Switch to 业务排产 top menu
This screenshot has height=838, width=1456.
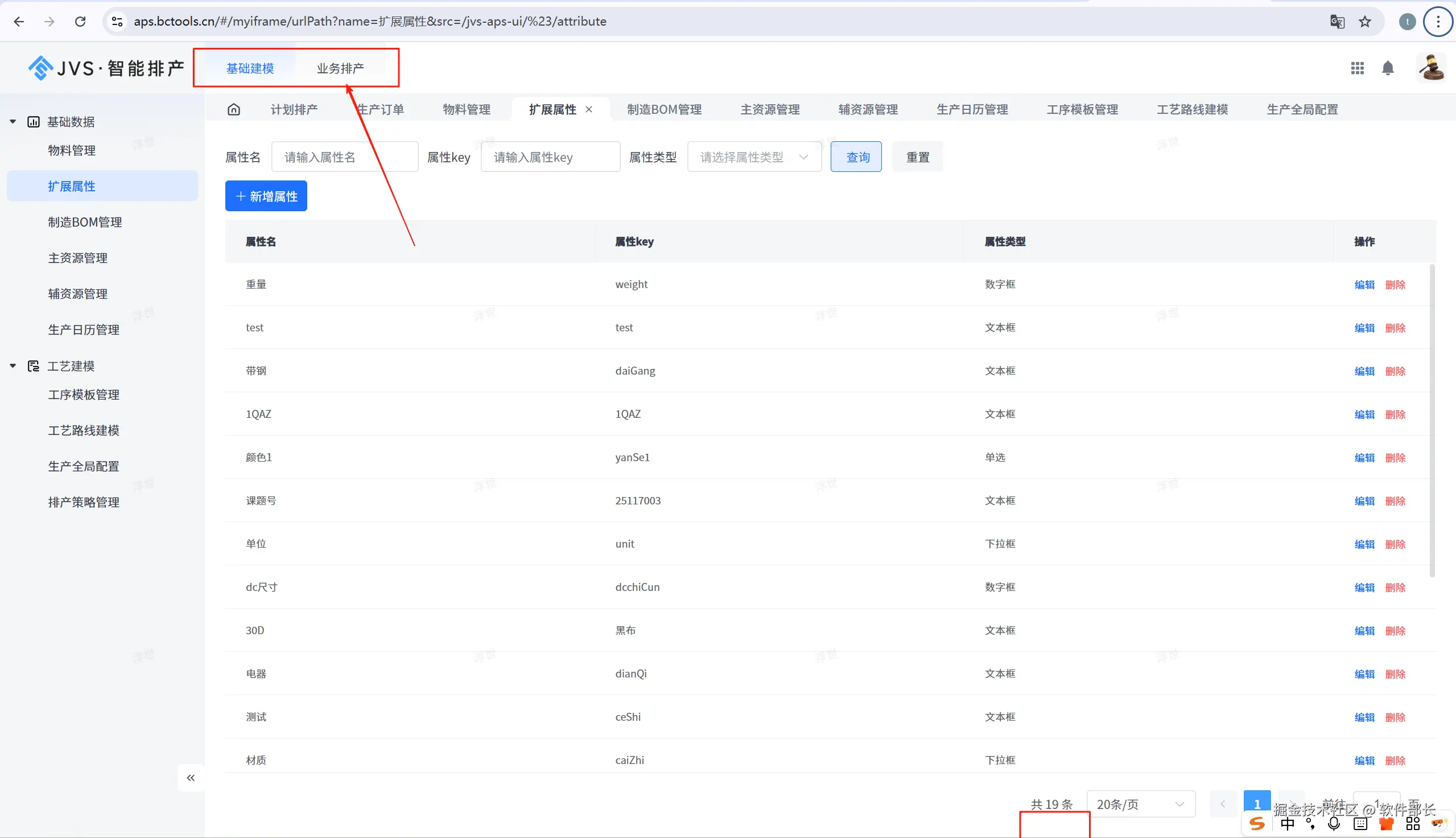pyautogui.click(x=340, y=68)
